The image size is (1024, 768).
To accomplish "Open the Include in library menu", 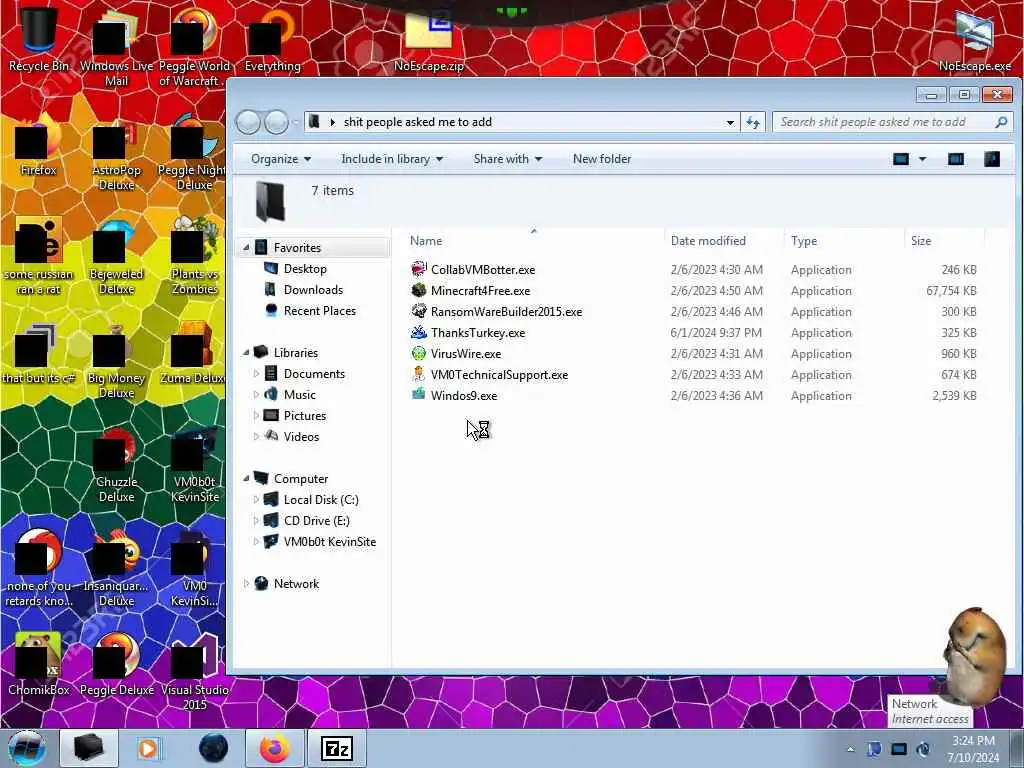I will [x=392, y=159].
